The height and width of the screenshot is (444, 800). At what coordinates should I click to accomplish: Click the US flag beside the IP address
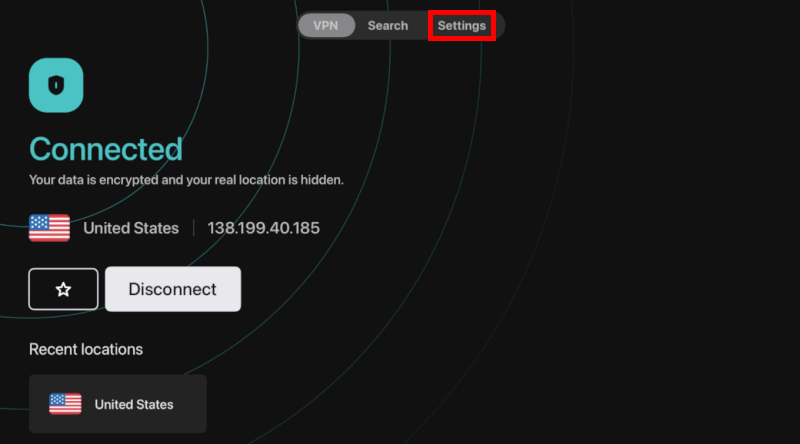click(49, 228)
